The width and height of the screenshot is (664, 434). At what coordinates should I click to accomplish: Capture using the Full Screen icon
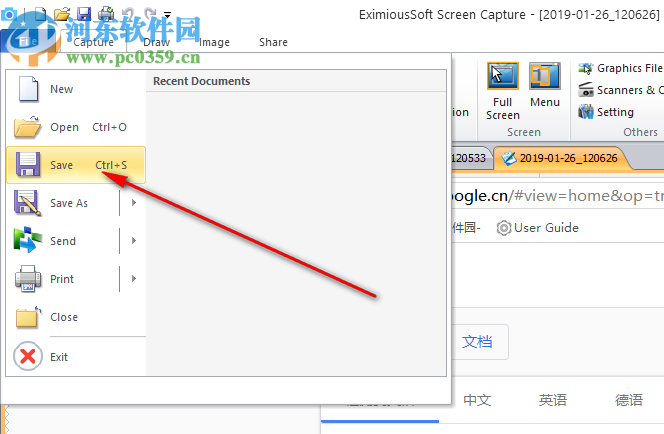pos(503,76)
